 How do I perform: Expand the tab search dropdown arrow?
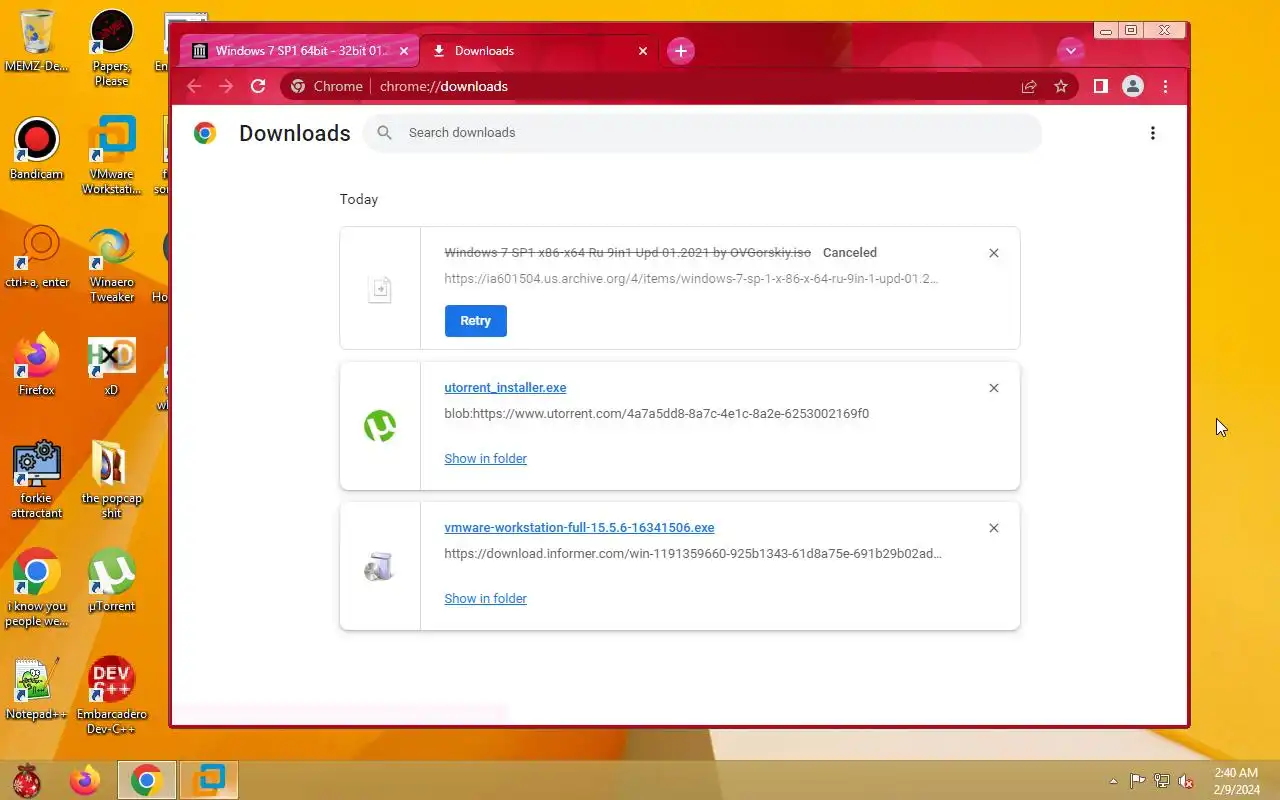tap(1071, 51)
